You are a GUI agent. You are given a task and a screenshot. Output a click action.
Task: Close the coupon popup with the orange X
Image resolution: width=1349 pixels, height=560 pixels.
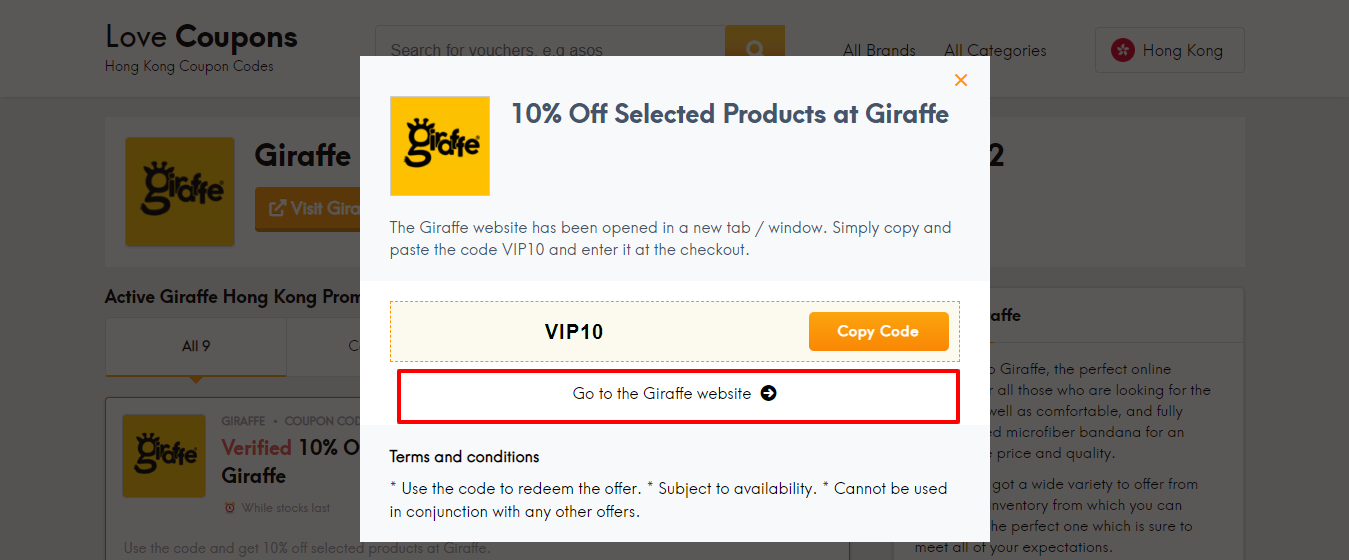pyautogui.click(x=961, y=80)
